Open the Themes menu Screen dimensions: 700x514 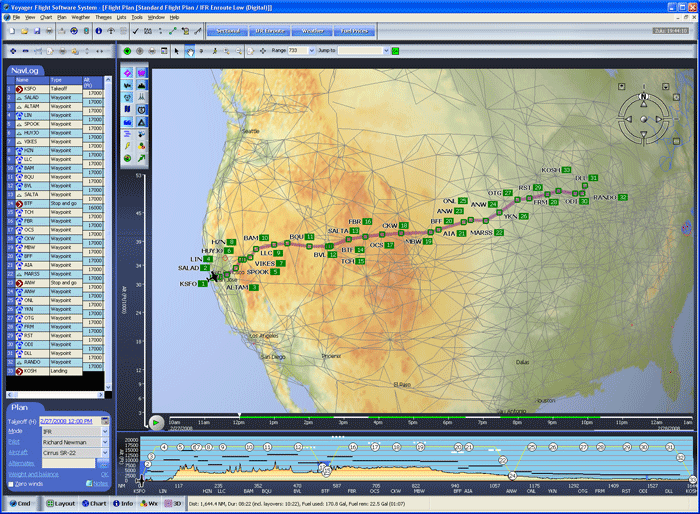click(103, 17)
